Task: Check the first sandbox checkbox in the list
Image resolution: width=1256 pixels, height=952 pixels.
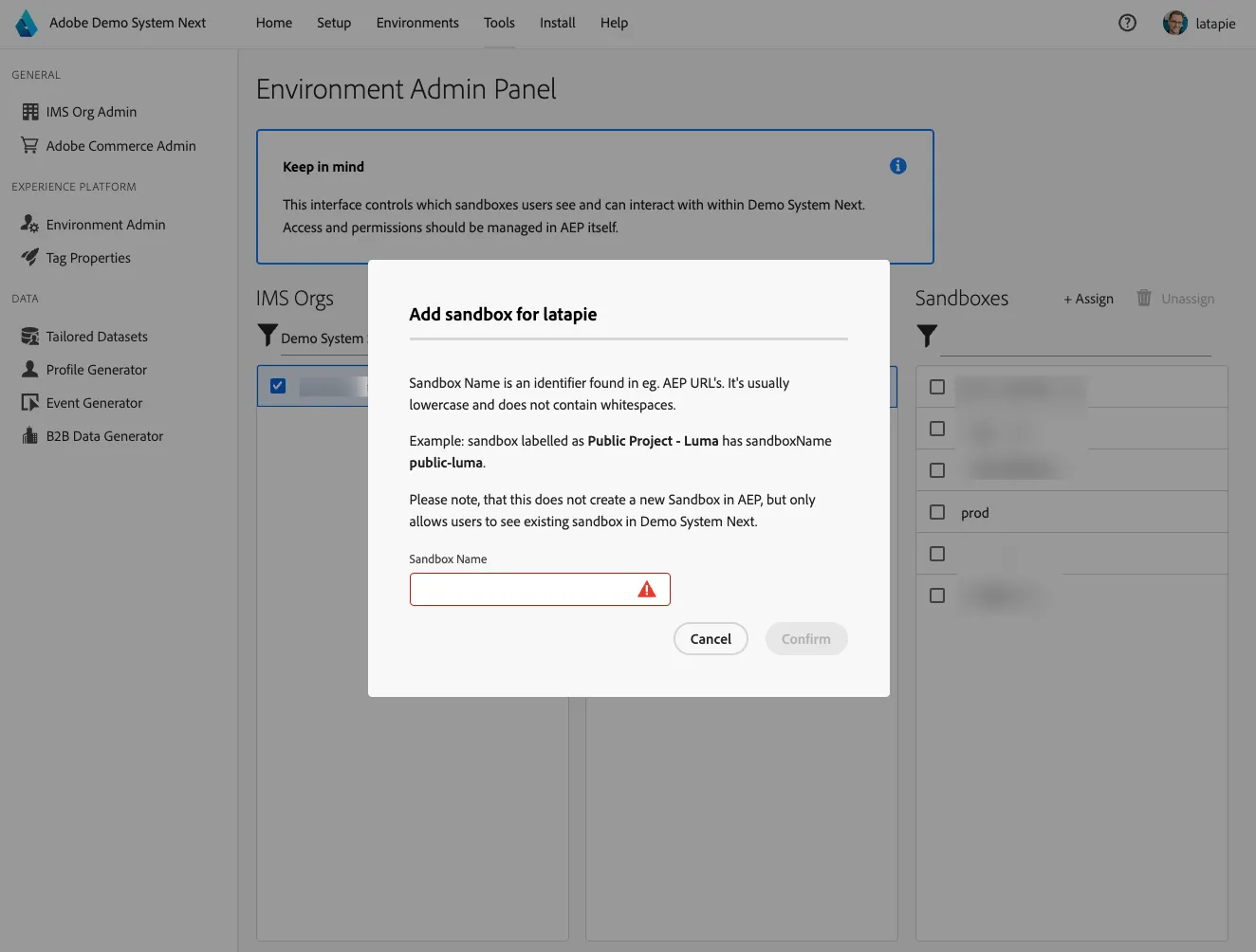Action: point(937,387)
